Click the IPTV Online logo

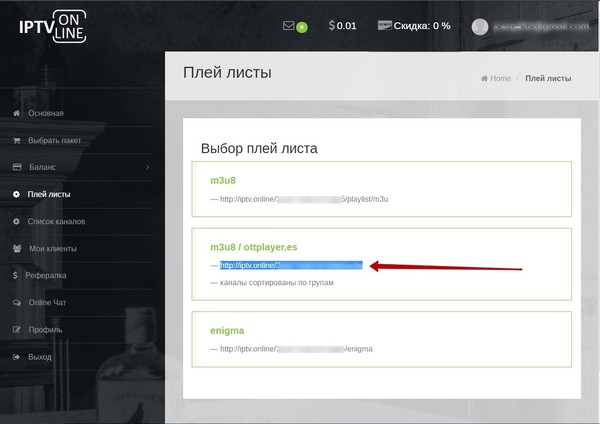pos(53,26)
